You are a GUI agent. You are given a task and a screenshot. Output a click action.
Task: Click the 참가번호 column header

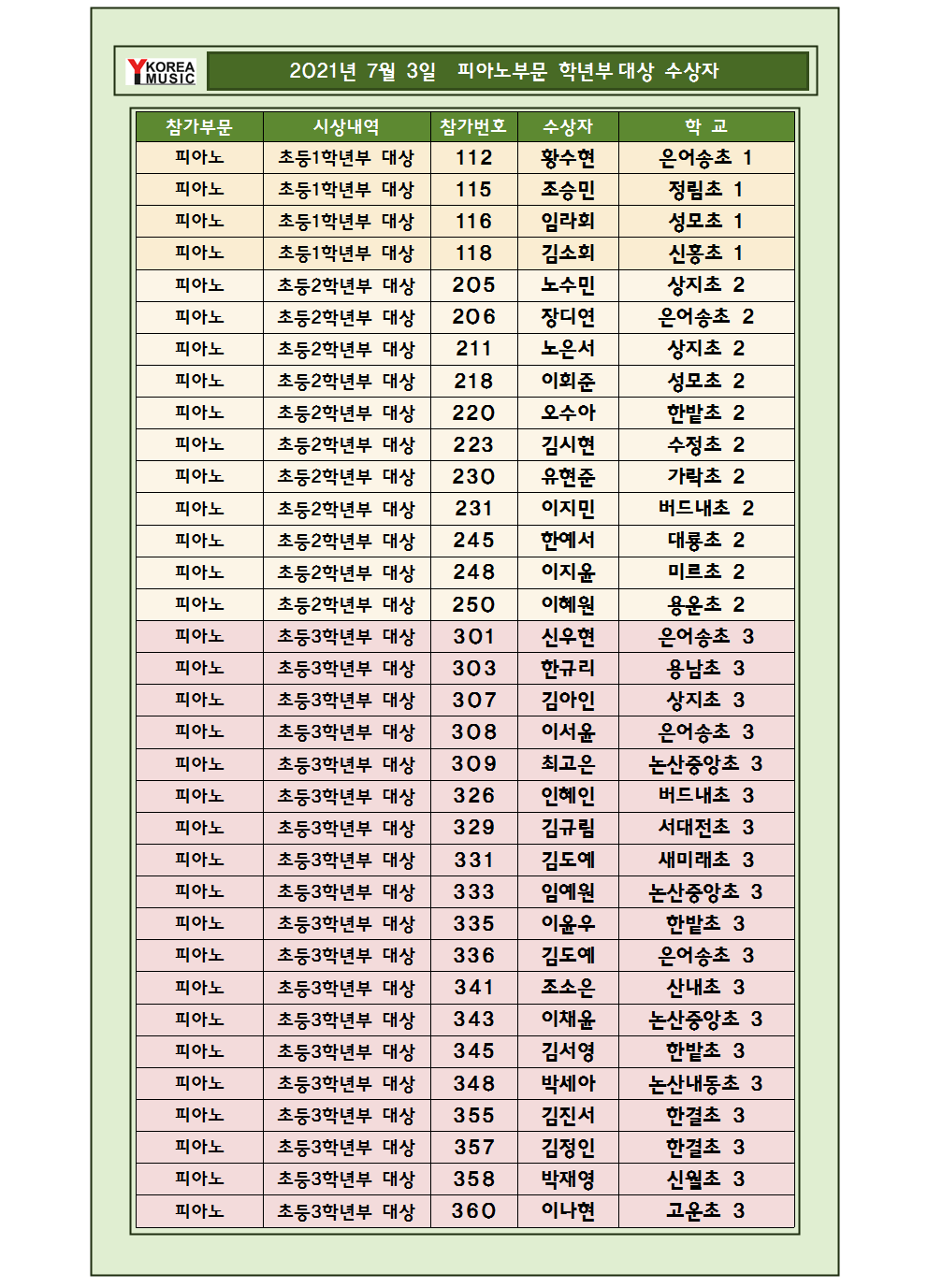point(473,126)
